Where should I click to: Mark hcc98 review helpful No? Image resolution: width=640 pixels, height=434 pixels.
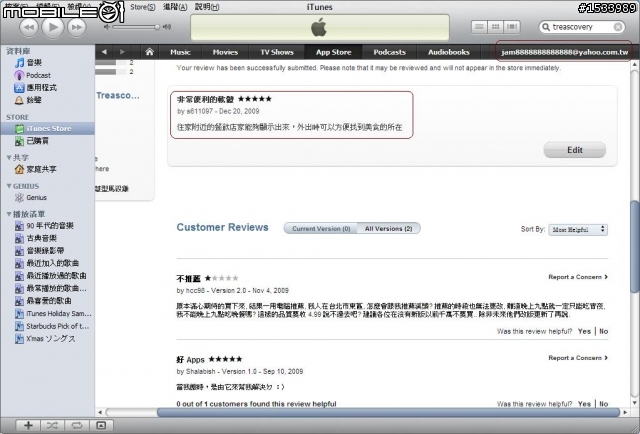(603, 331)
